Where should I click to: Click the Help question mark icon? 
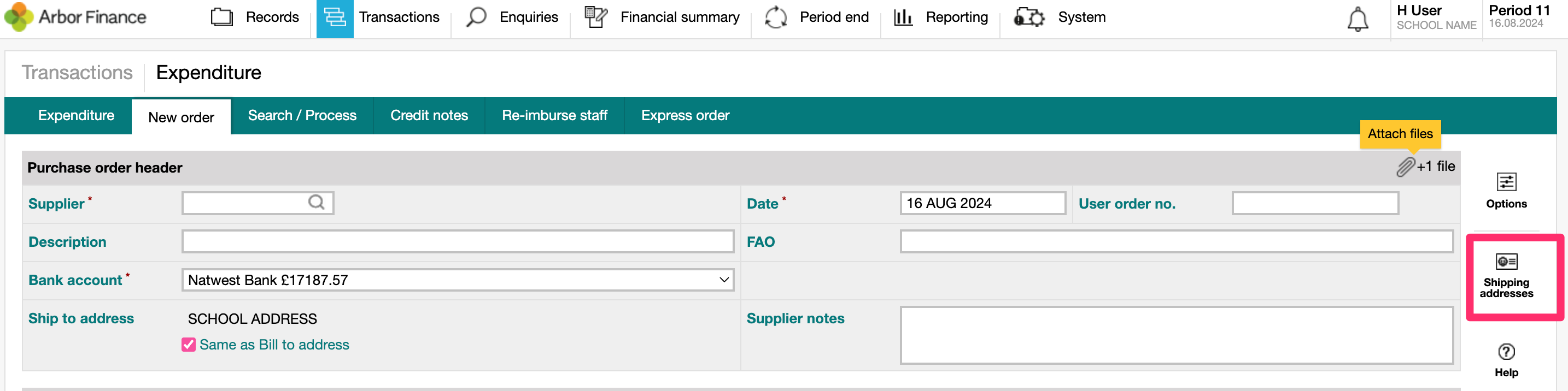[x=1506, y=352]
